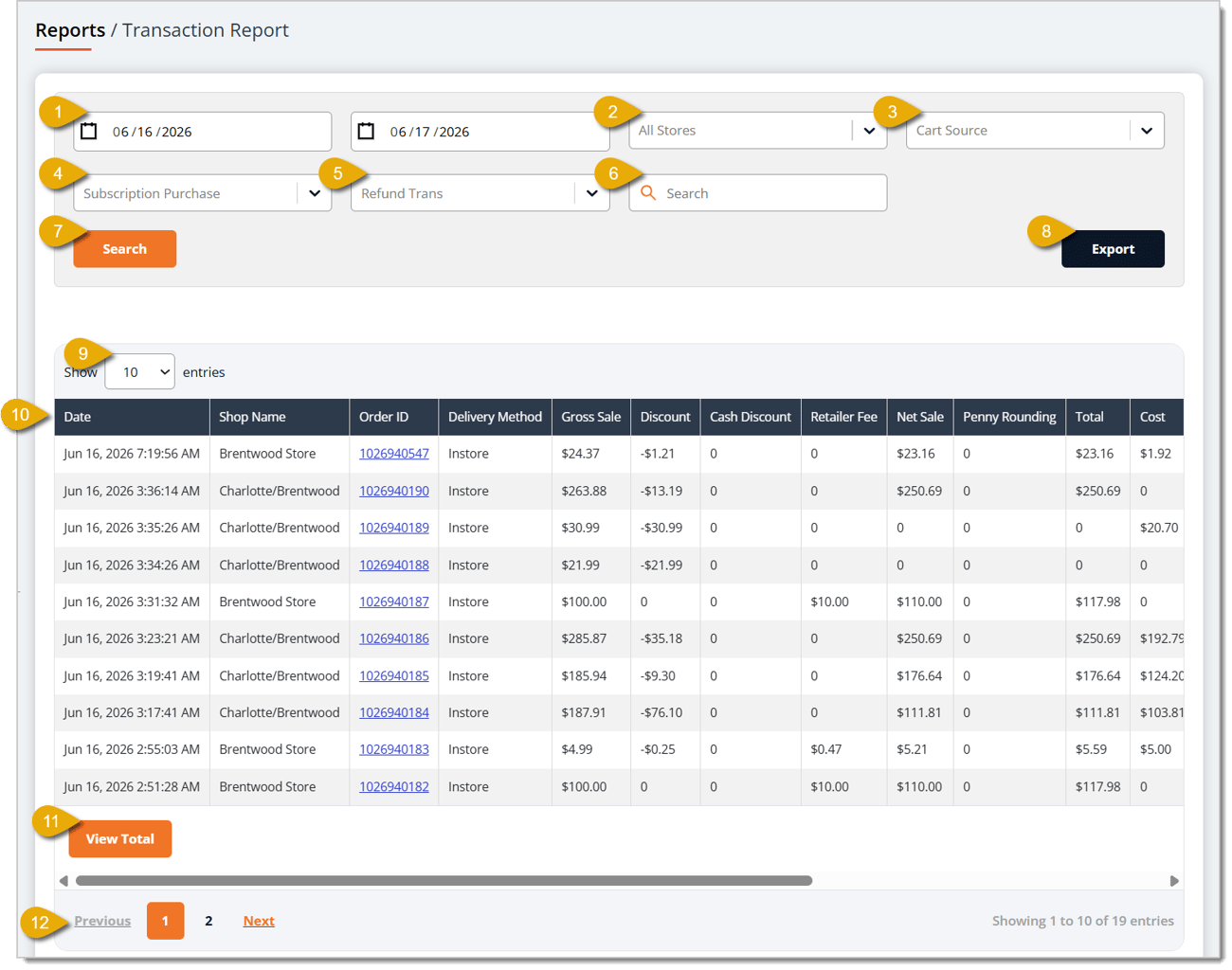Click the Previous page link
Image resolution: width=1232 pixels, height=970 pixels.
click(102, 921)
